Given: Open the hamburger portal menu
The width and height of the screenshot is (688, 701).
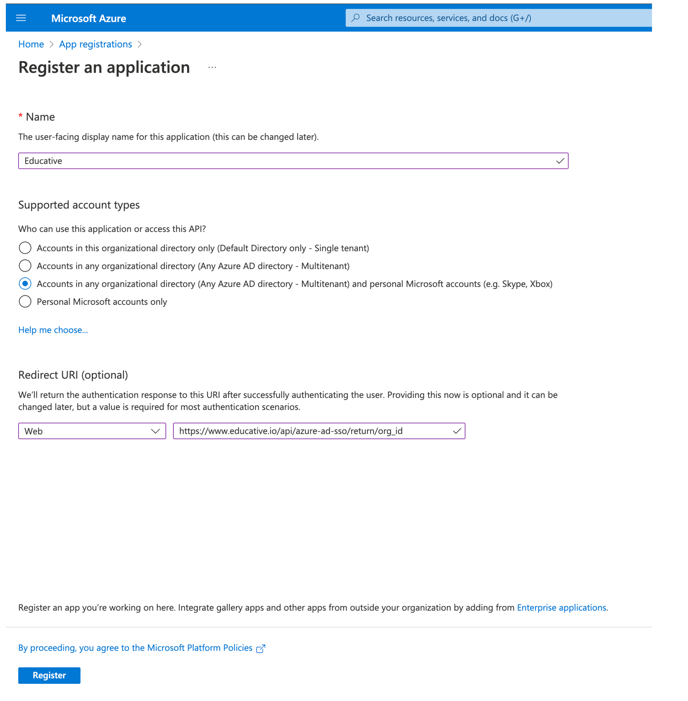Looking at the screenshot, I should [21, 18].
